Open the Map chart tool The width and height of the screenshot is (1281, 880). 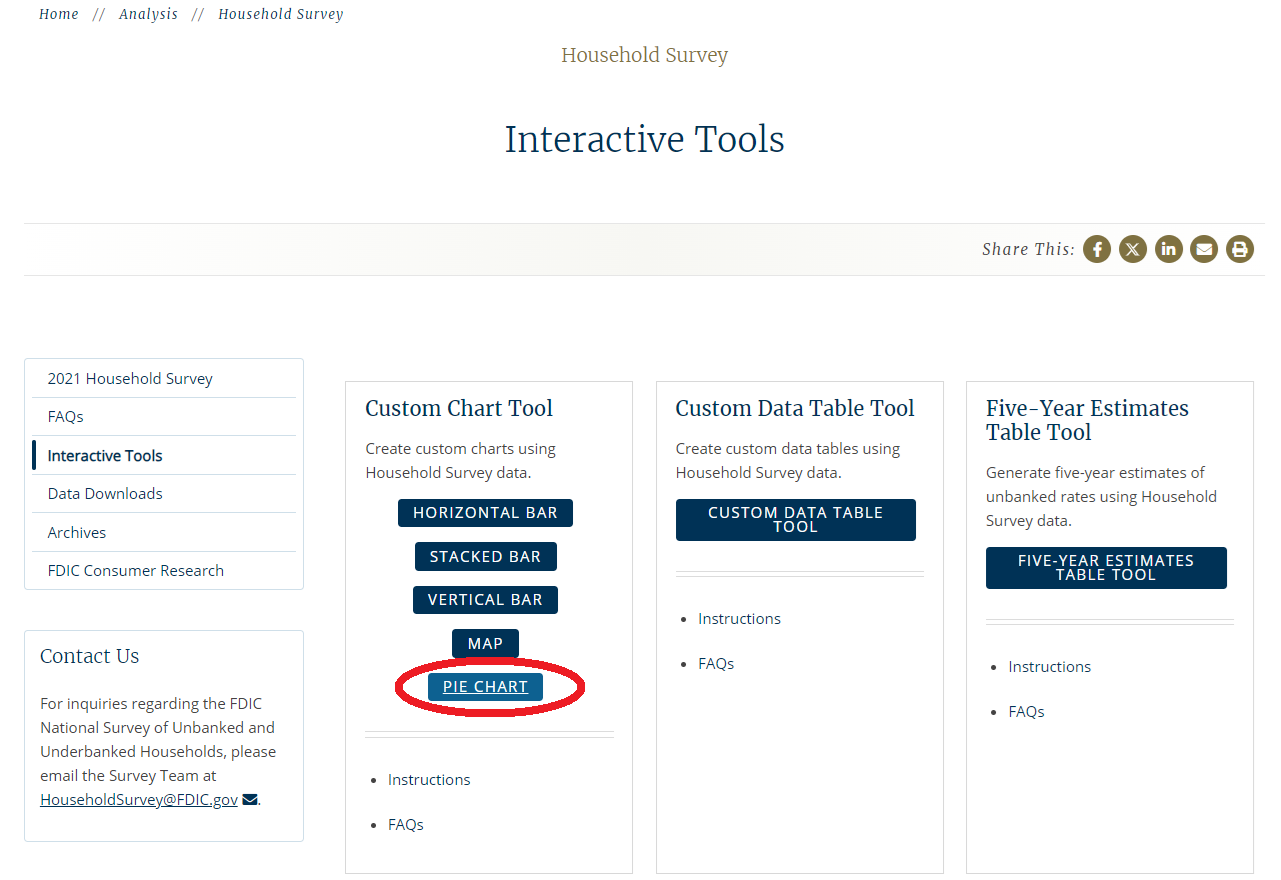pyautogui.click(x=485, y=644)
